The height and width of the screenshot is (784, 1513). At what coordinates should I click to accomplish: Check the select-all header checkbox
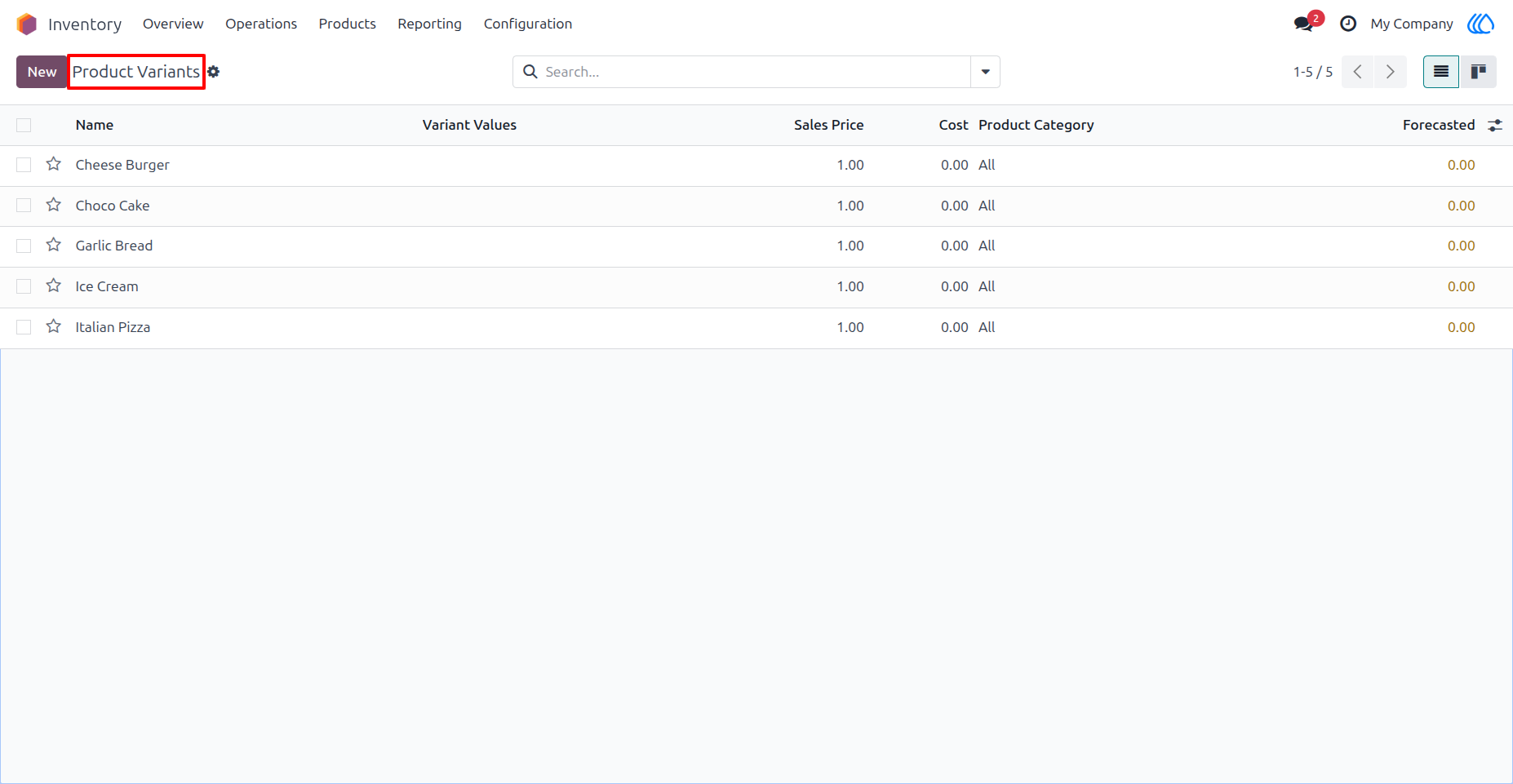(x=24, y=125)
